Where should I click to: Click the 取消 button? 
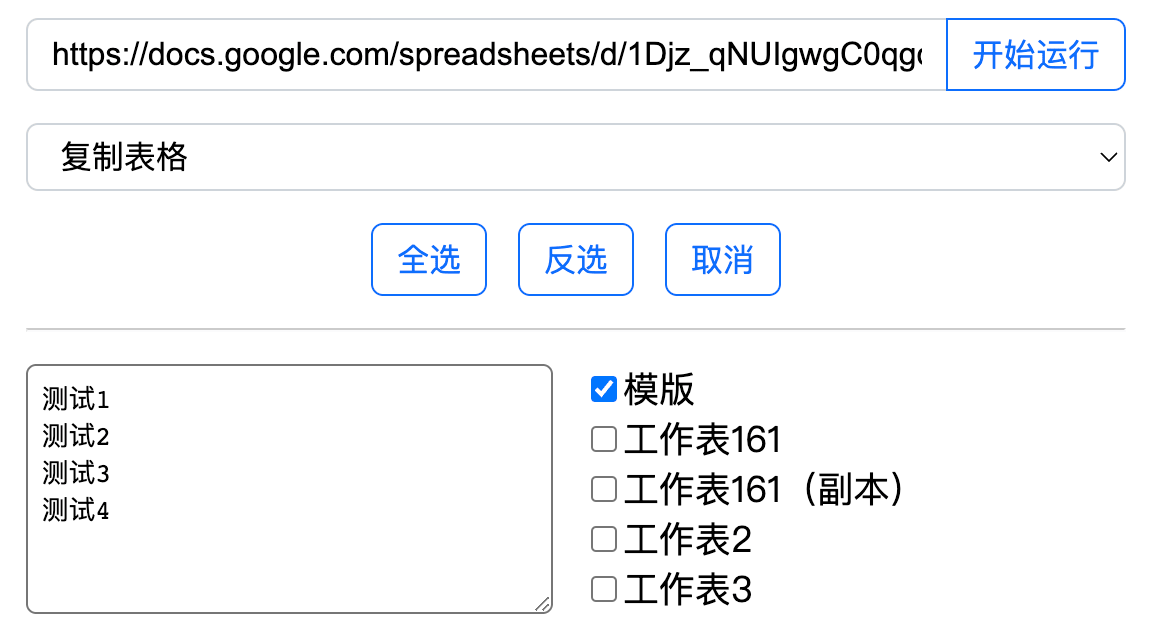[x=723, y=260]
